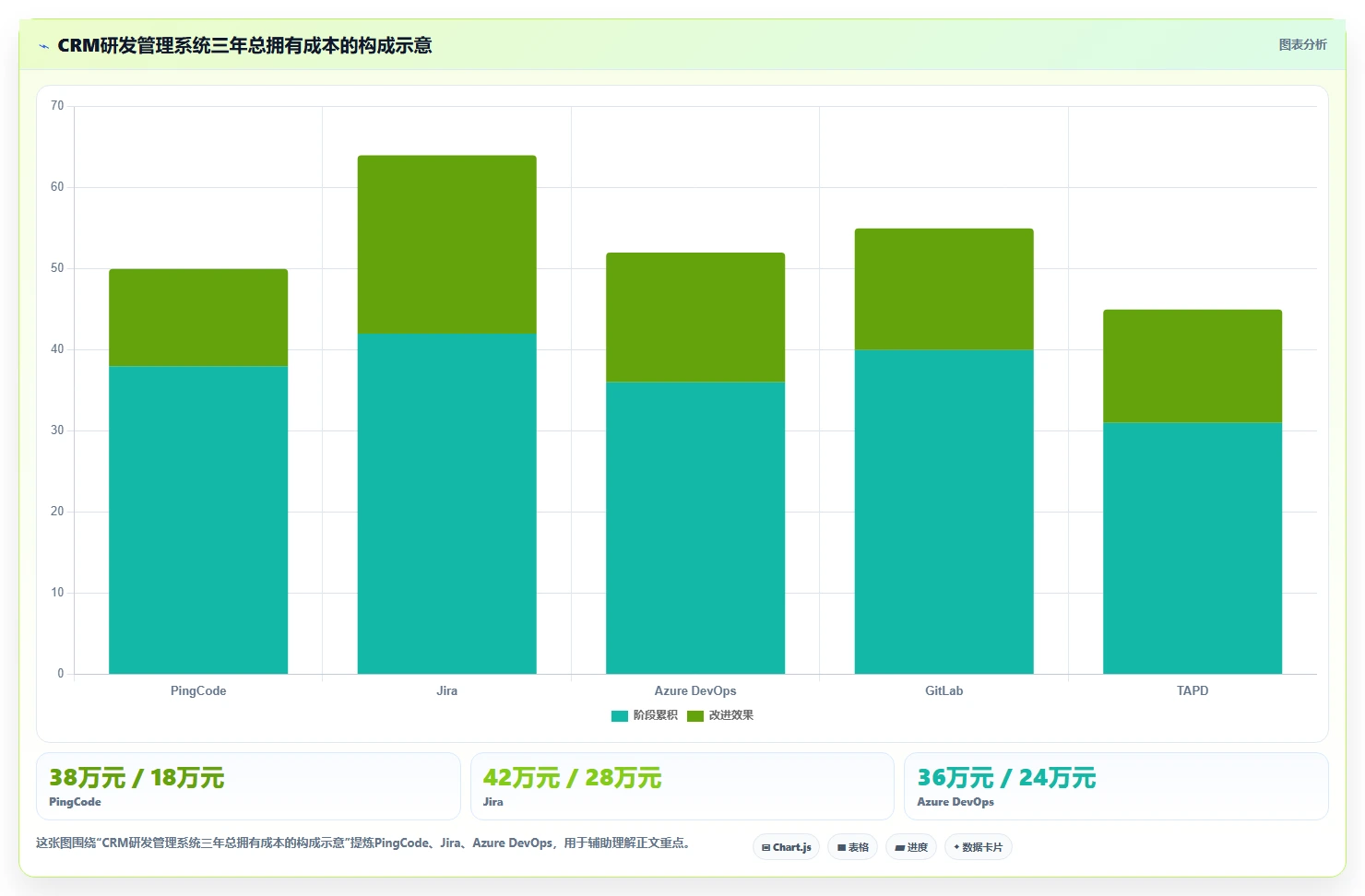Click the 图表分析 label in the header
Screen dimensions: 1365x896
[x=1302, y=44]
